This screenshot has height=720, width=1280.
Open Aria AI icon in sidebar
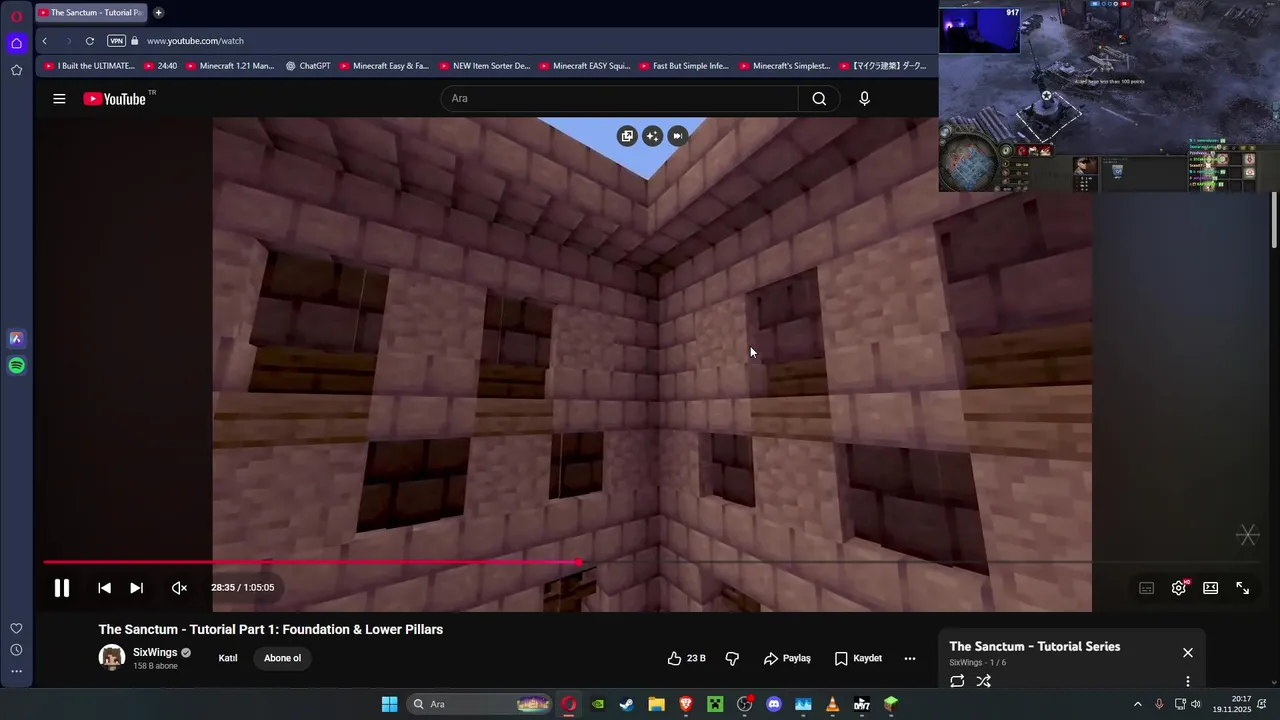tap(16, 339)
